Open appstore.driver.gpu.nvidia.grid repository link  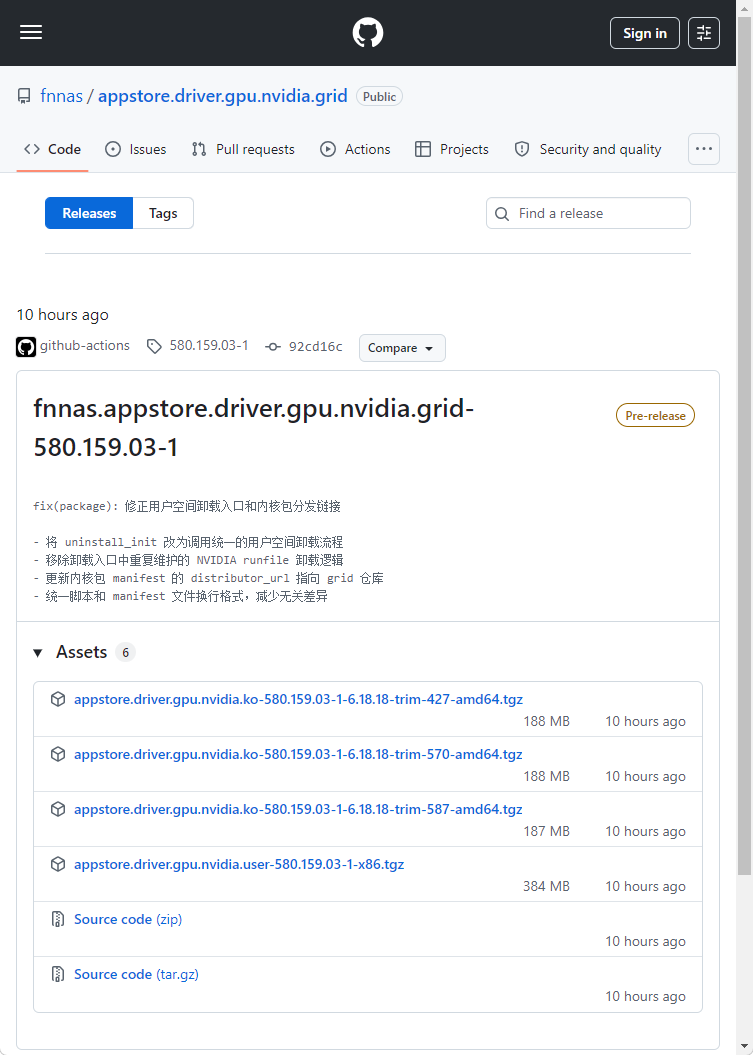223,96
